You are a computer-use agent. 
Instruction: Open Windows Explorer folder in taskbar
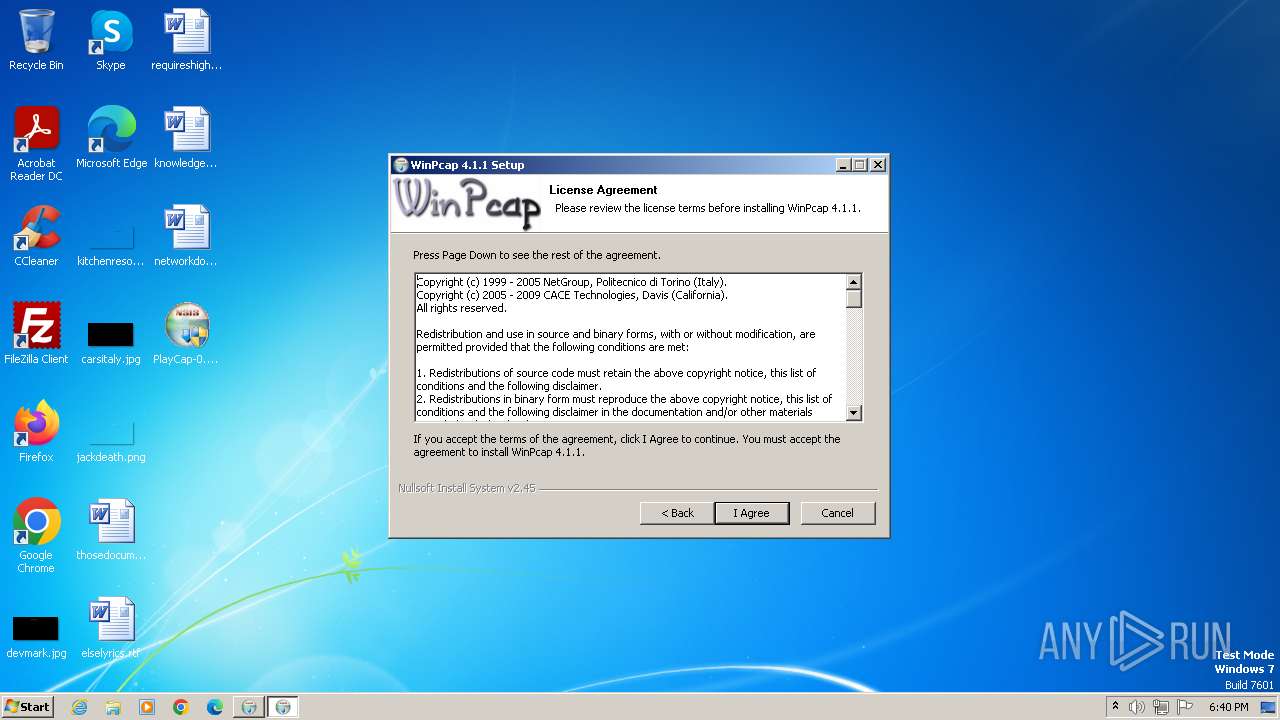[113, 707]
